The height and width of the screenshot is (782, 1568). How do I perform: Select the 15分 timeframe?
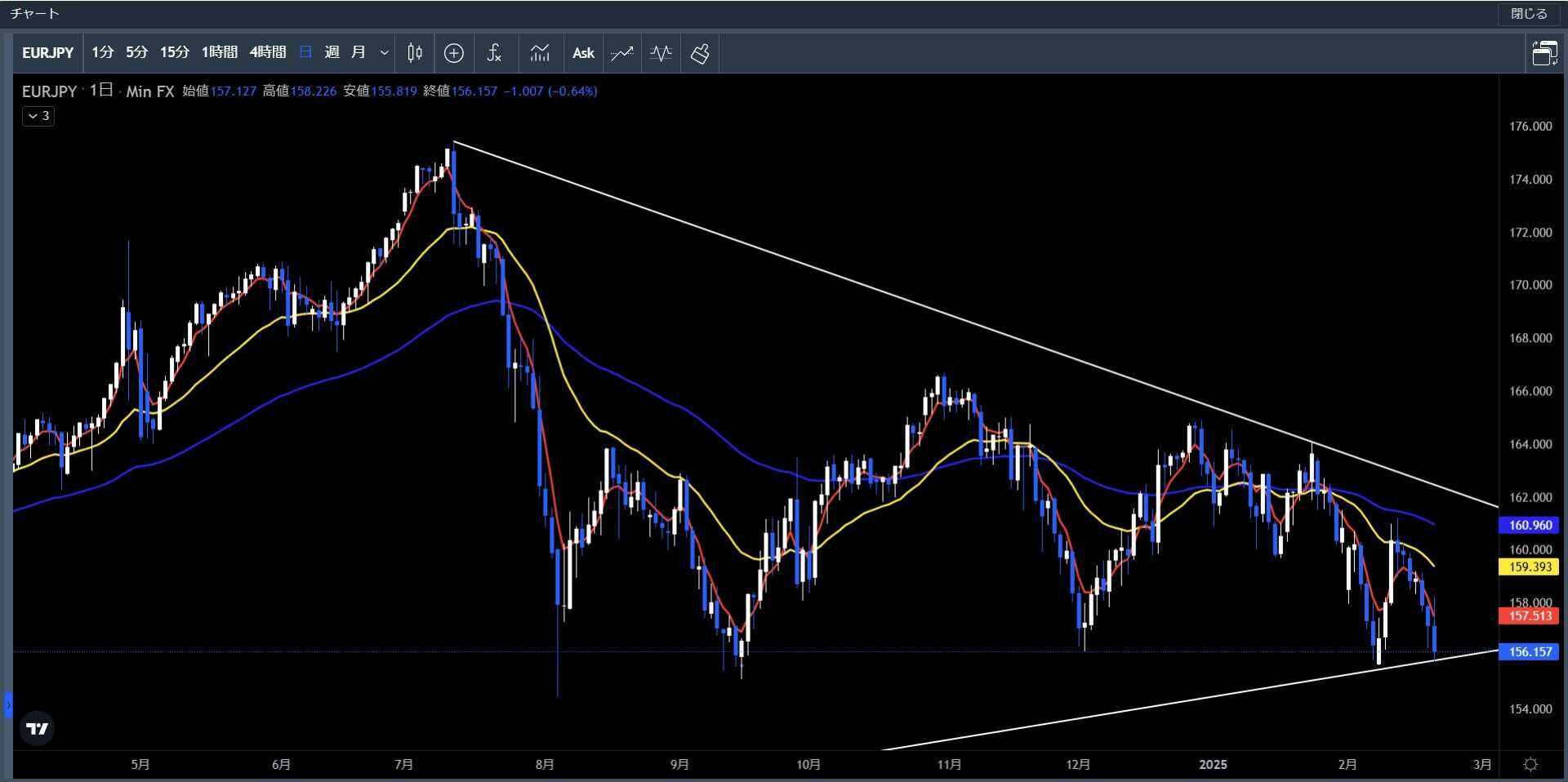pos(174,53)
